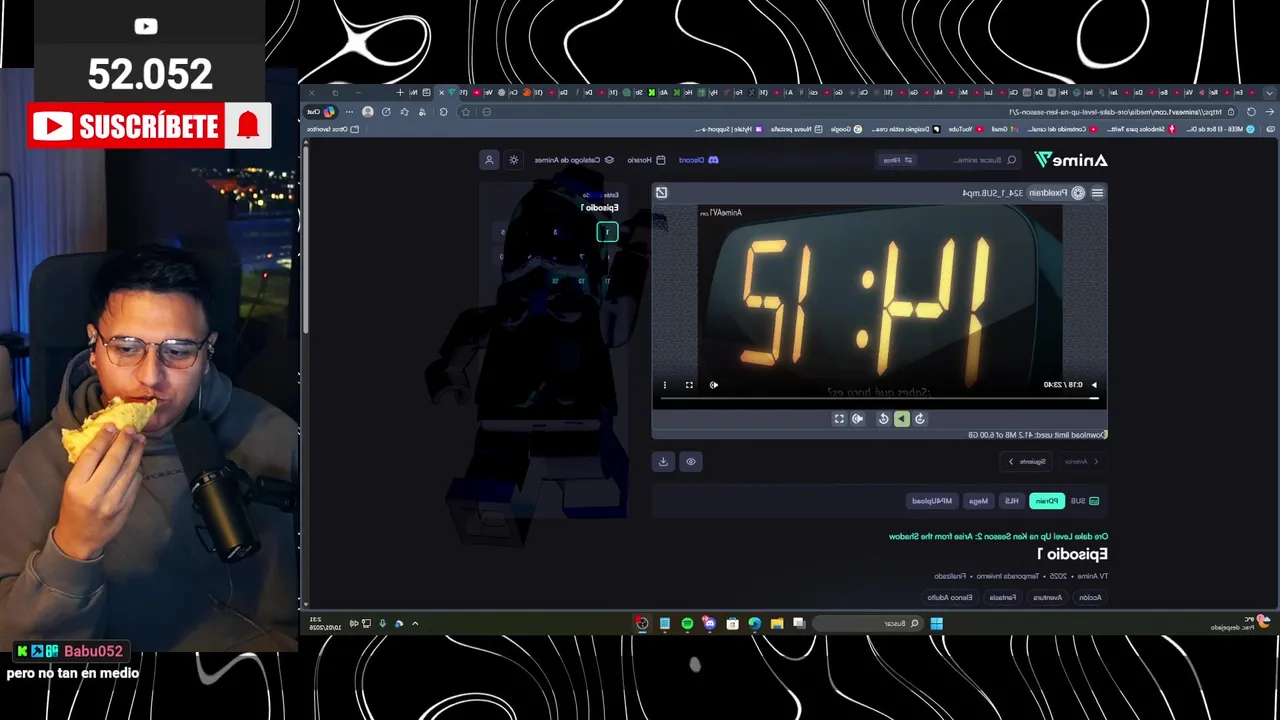Click the user profile icon in the header
The height and width of the screenshot is (720, 1280).
489,160
